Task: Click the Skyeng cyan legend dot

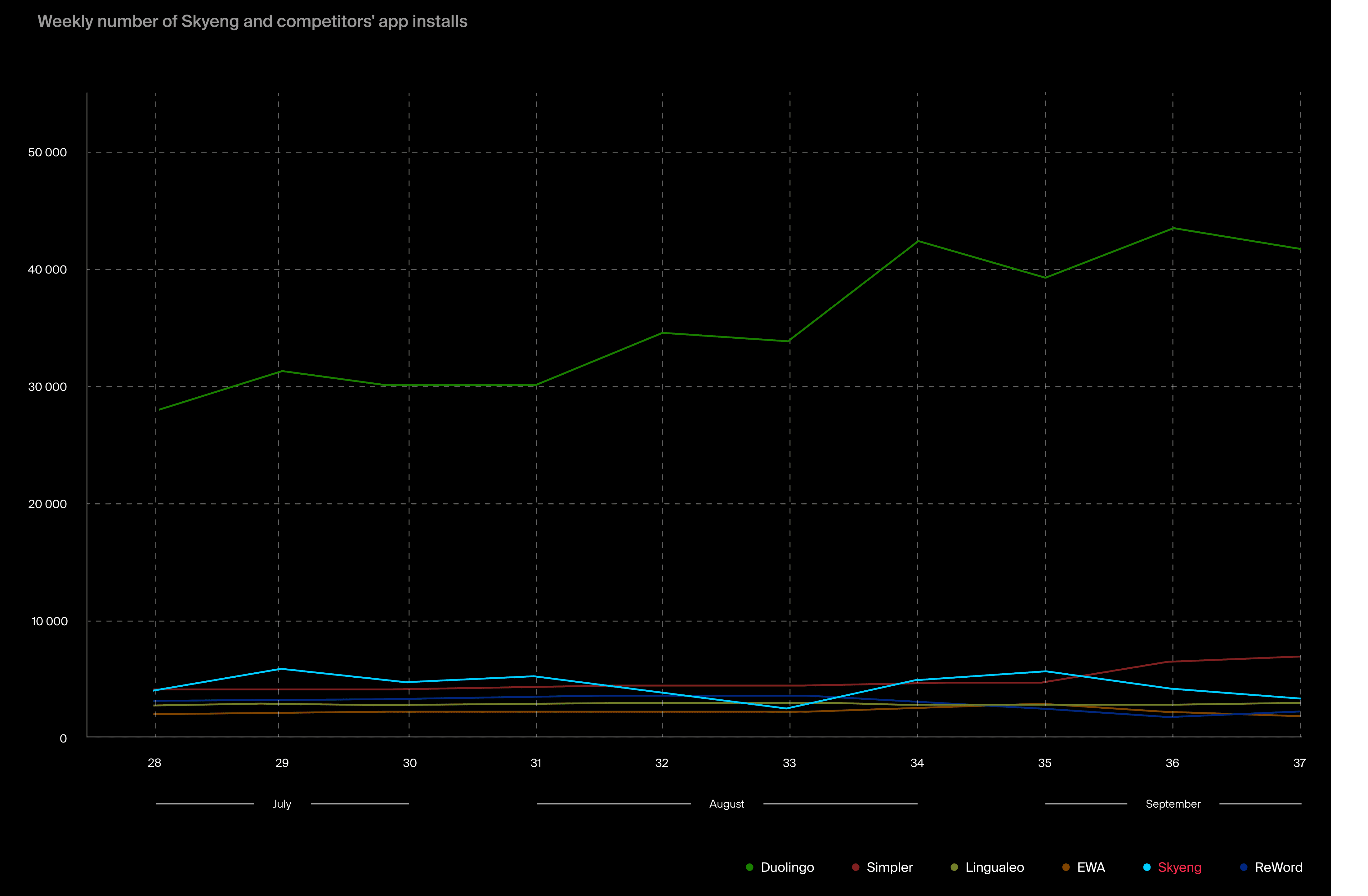Action: (1147, 867)
